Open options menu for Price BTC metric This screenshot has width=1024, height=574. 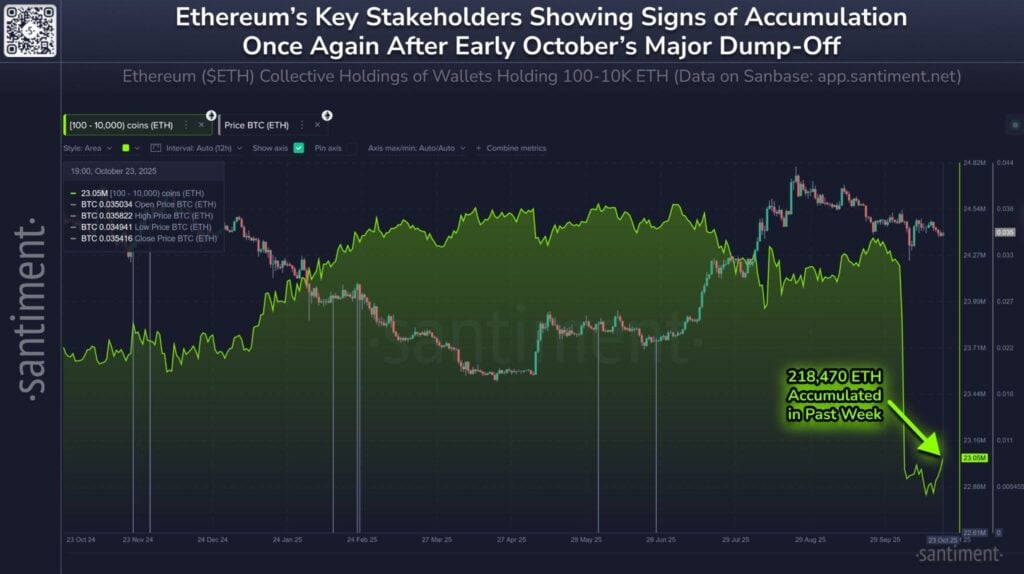(x=302, y=125)
